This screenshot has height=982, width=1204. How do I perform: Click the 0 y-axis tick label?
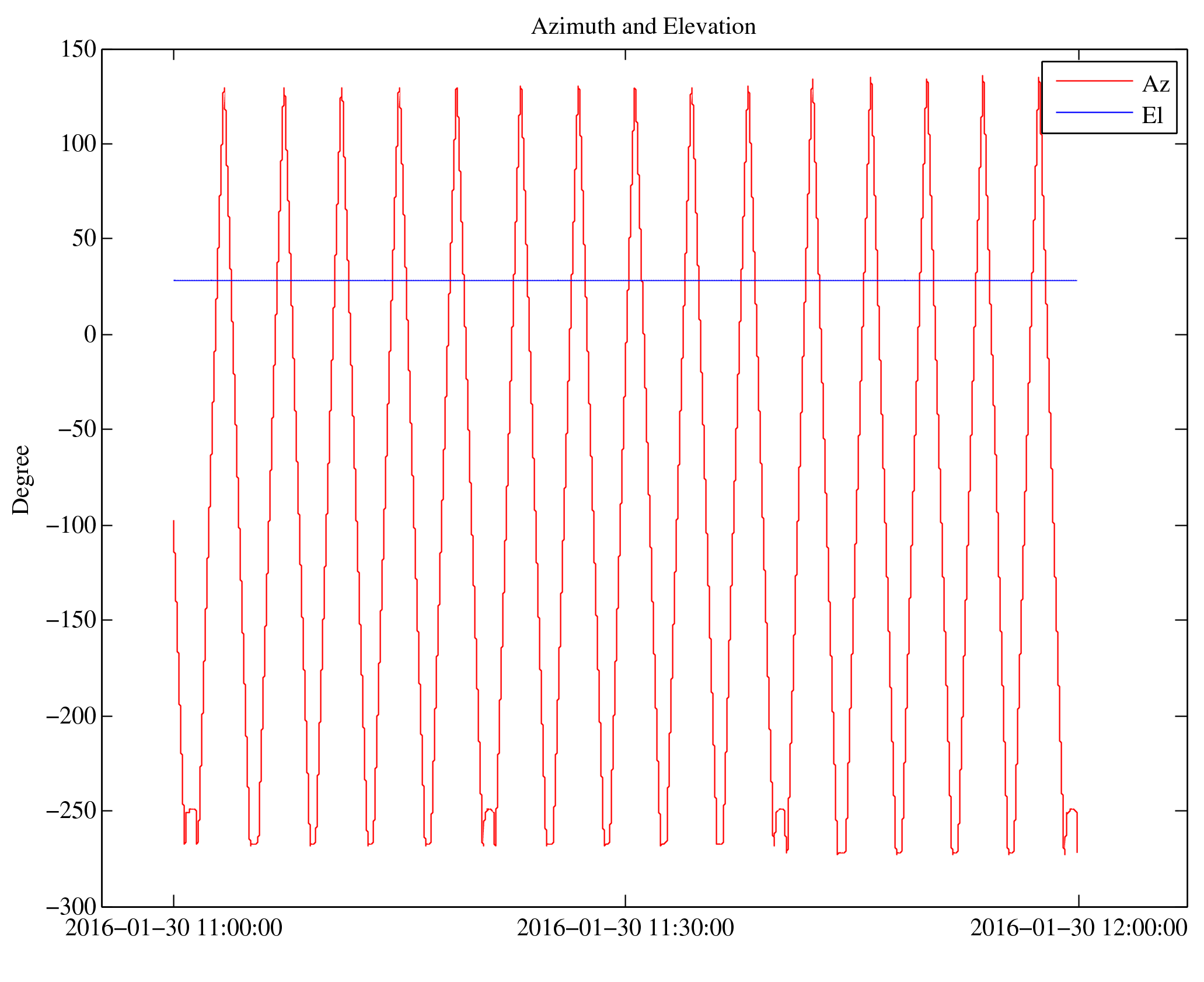coord(90,335)
